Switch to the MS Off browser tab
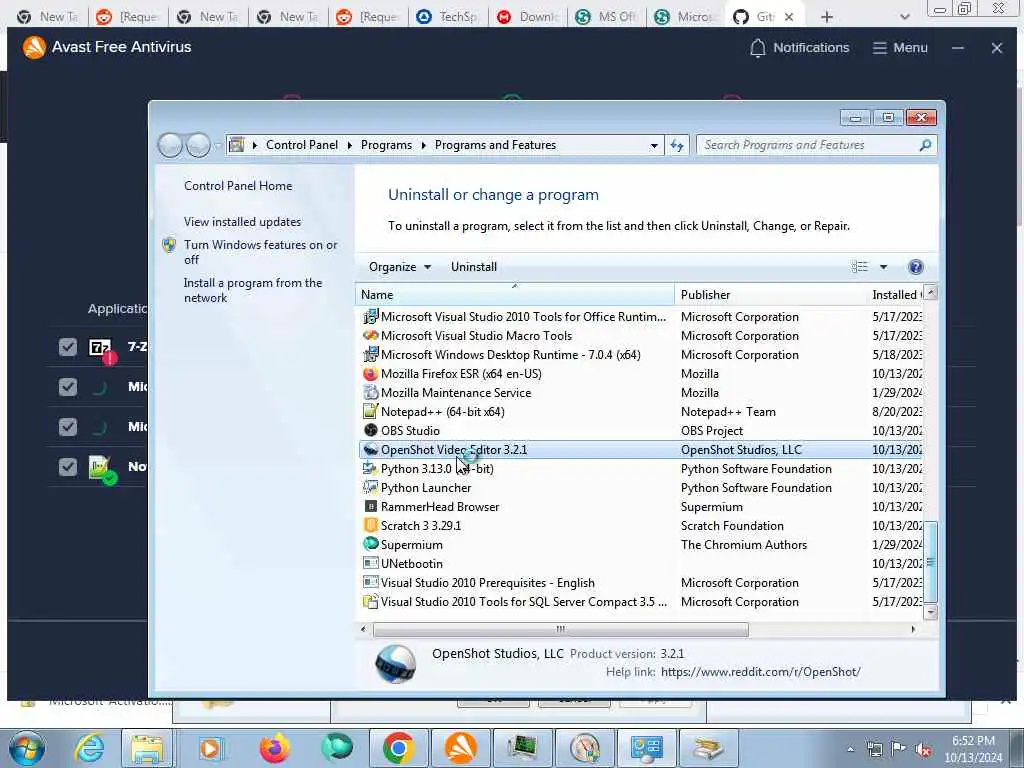The height and width of the screenshot is (768, 1024). (x=607, y=17)
